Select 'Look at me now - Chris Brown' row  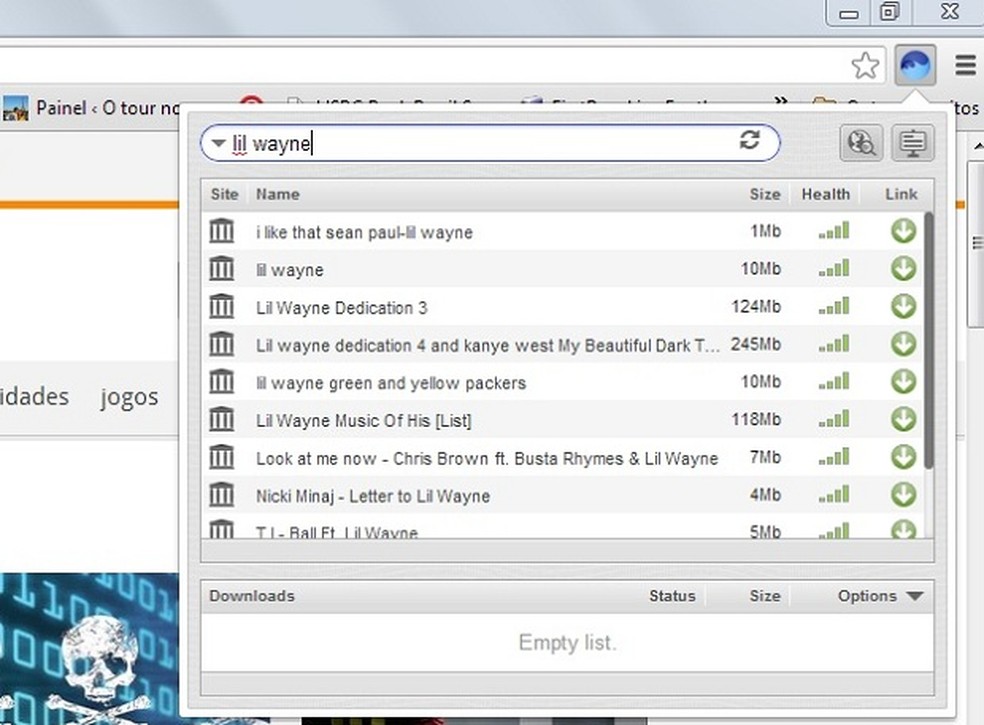coord(562,457)
